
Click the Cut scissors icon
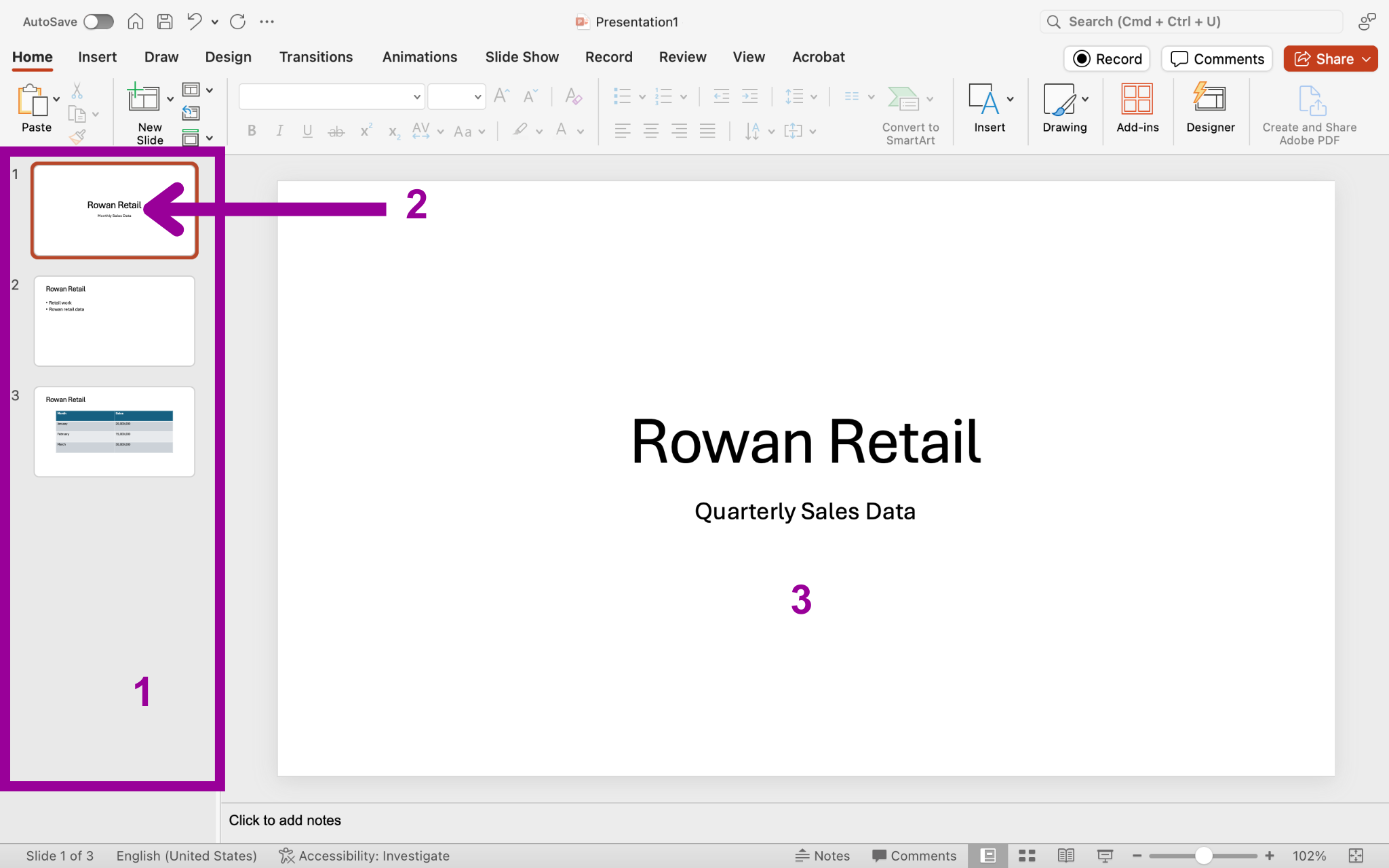click(x=77, y=91)
